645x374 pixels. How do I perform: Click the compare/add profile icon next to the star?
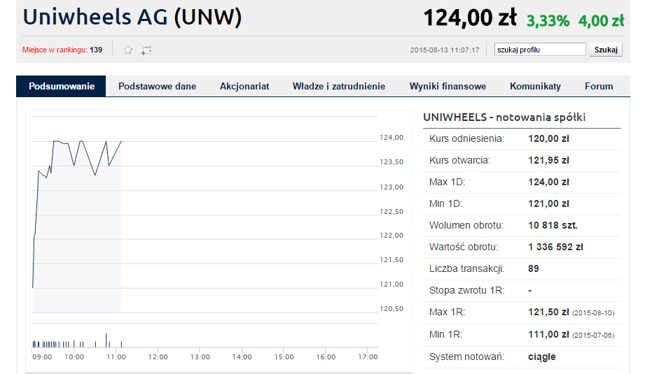146,50
